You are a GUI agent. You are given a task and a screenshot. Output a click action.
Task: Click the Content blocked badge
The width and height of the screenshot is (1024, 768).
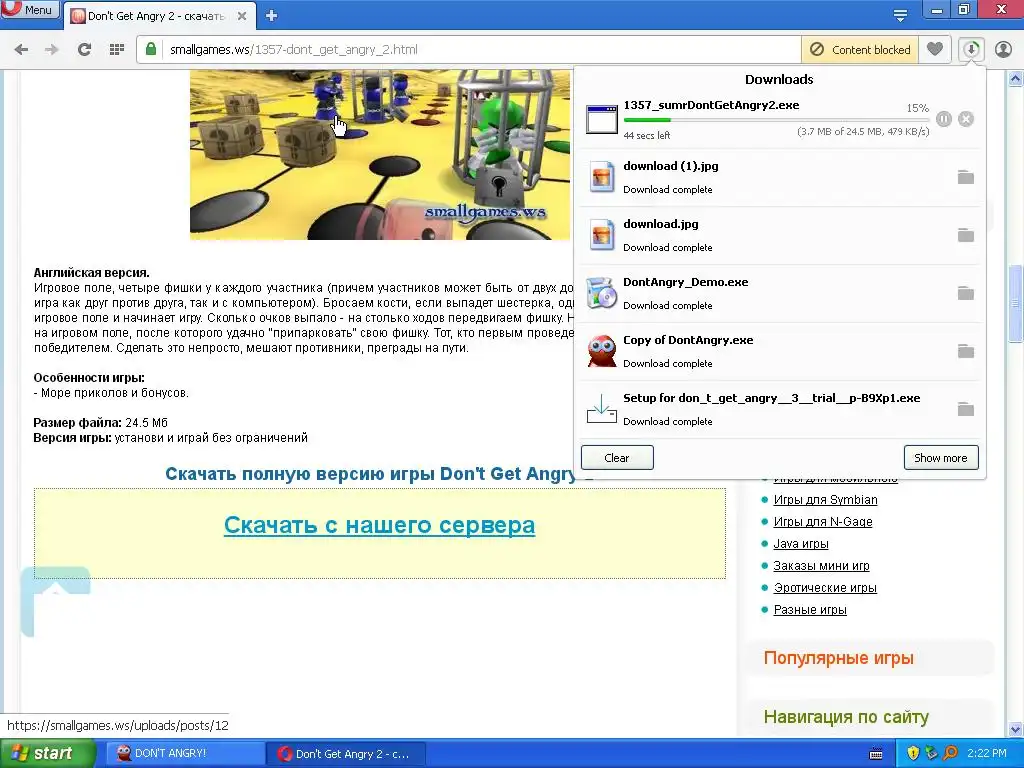point(860,50)
